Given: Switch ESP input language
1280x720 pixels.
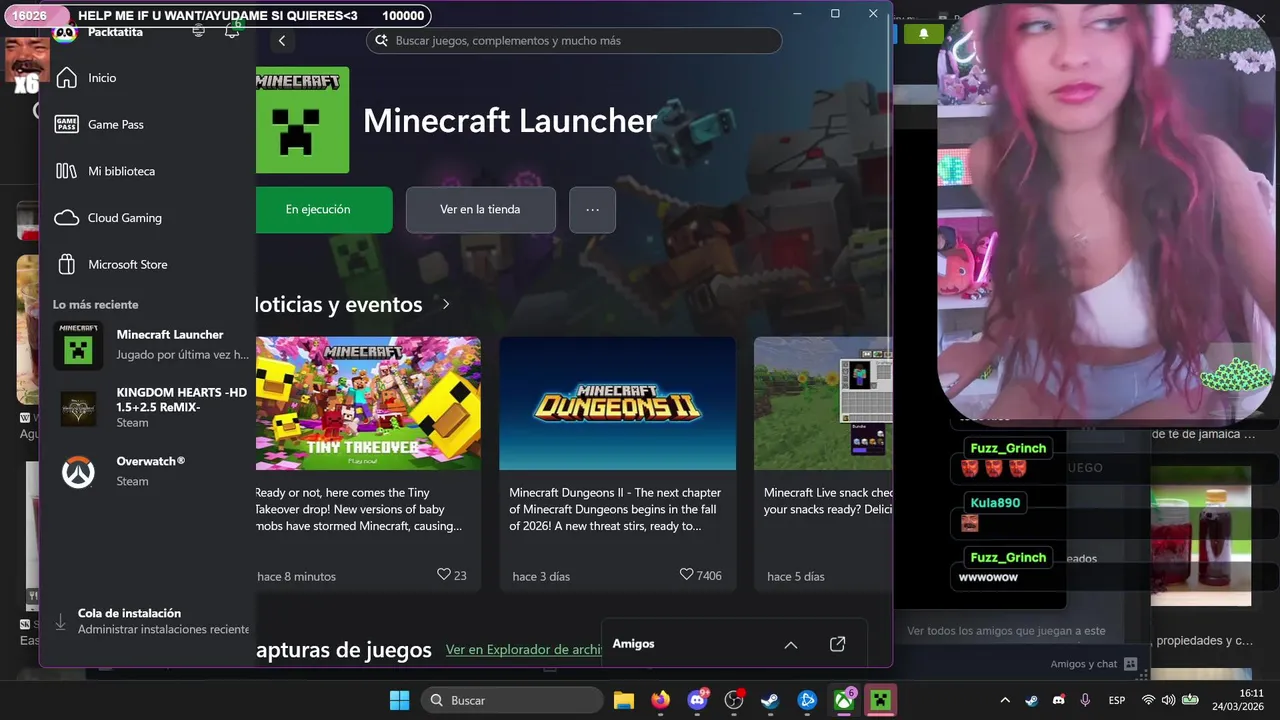Looking at the screenshot, I should click(x=1117, y=700).
